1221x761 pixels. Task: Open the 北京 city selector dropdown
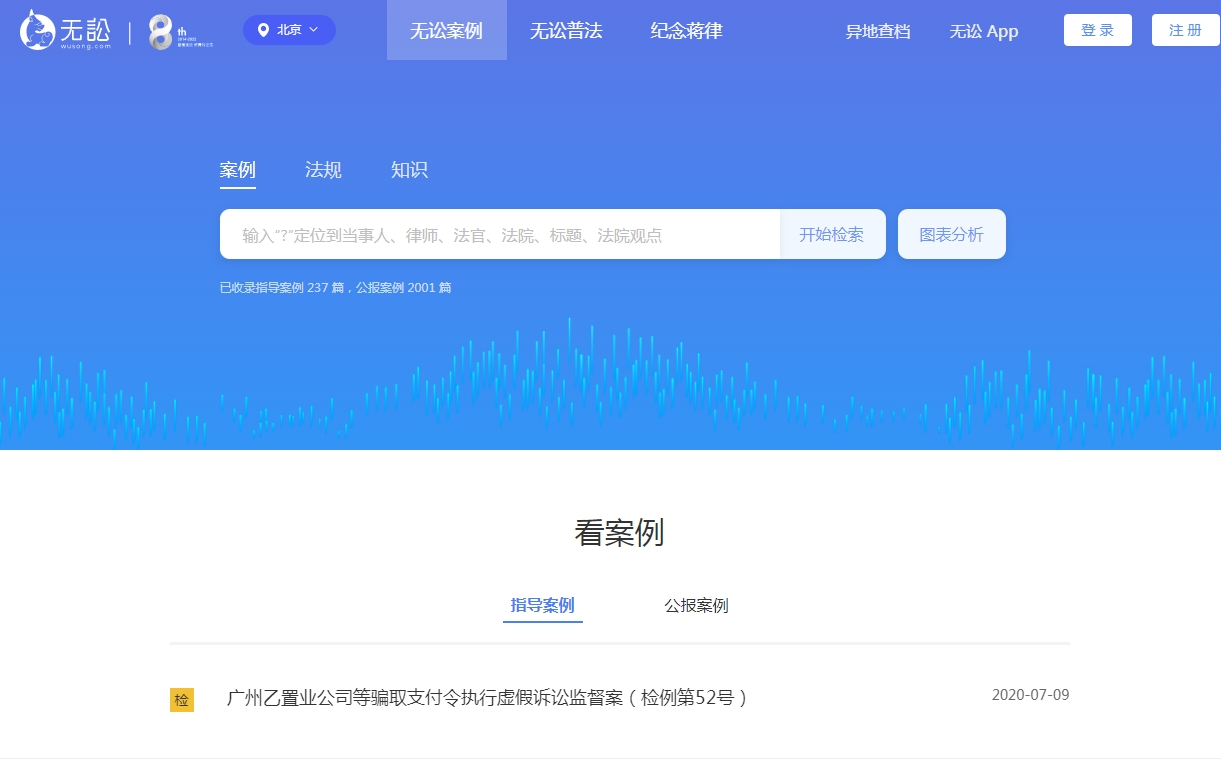pos(288,29)
